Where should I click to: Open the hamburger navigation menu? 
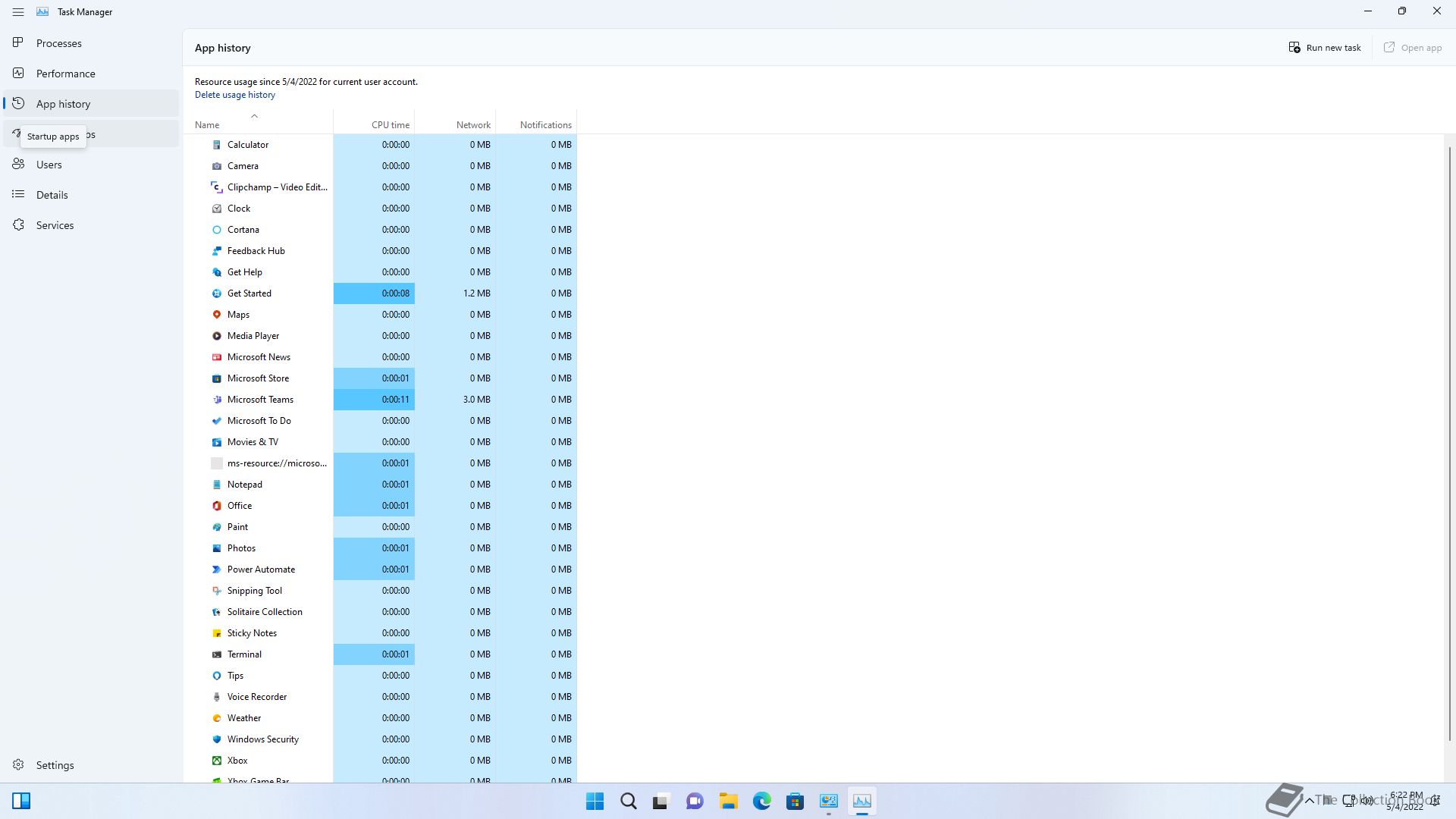(18, 12)
